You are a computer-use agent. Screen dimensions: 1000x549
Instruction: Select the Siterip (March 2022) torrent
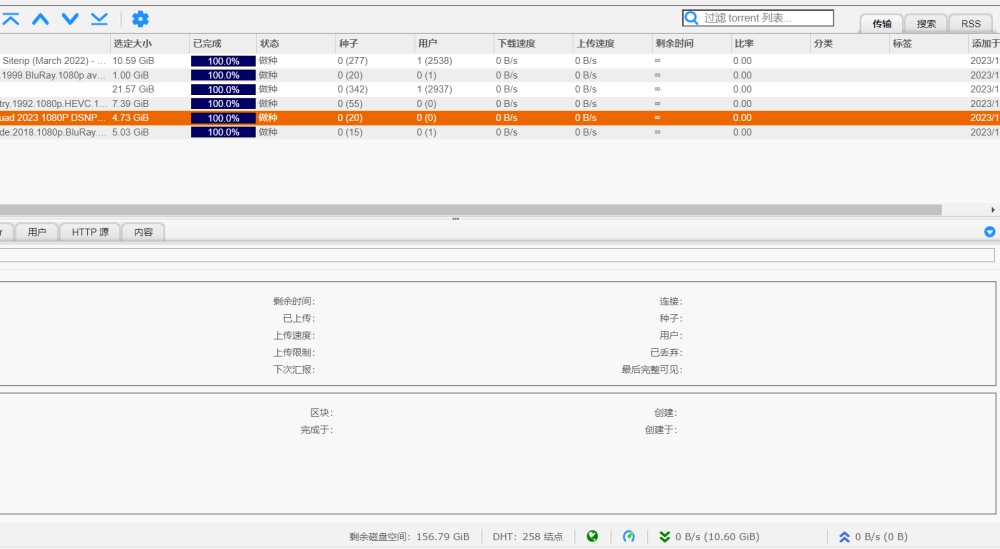[500, 61]
